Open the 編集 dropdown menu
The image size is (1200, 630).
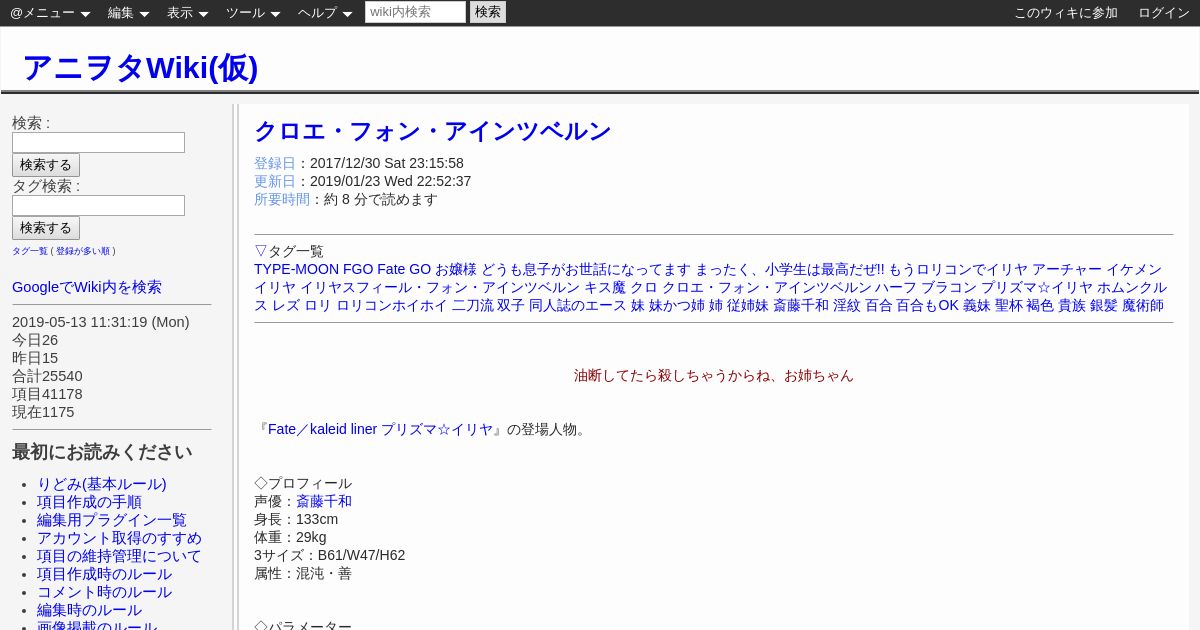coord(128,13)
